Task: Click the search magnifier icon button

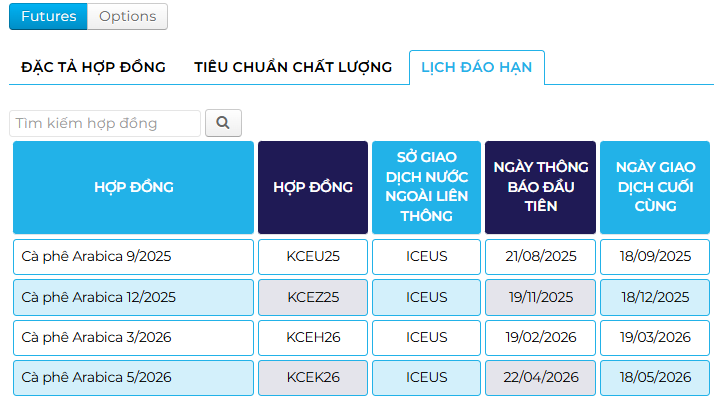Action: point(223,123)
